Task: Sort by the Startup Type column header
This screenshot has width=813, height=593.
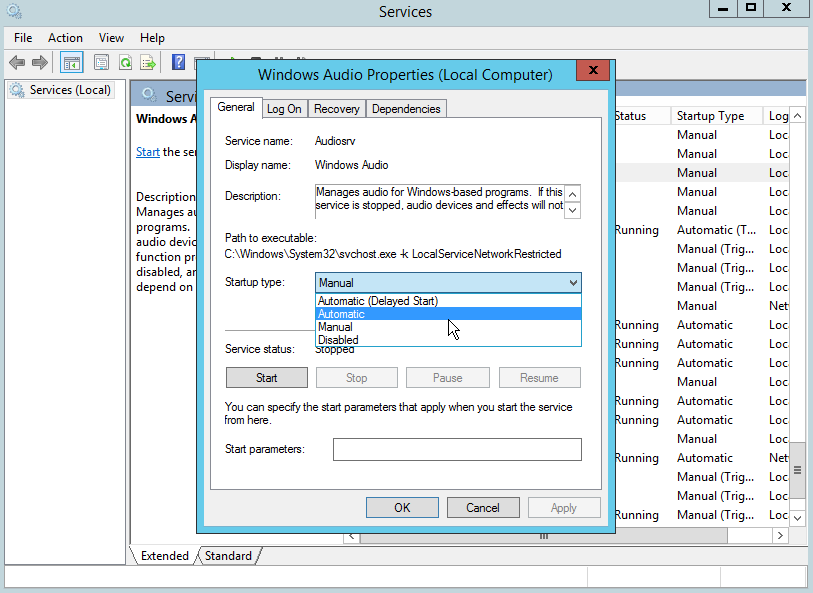Action: (716, 116)
